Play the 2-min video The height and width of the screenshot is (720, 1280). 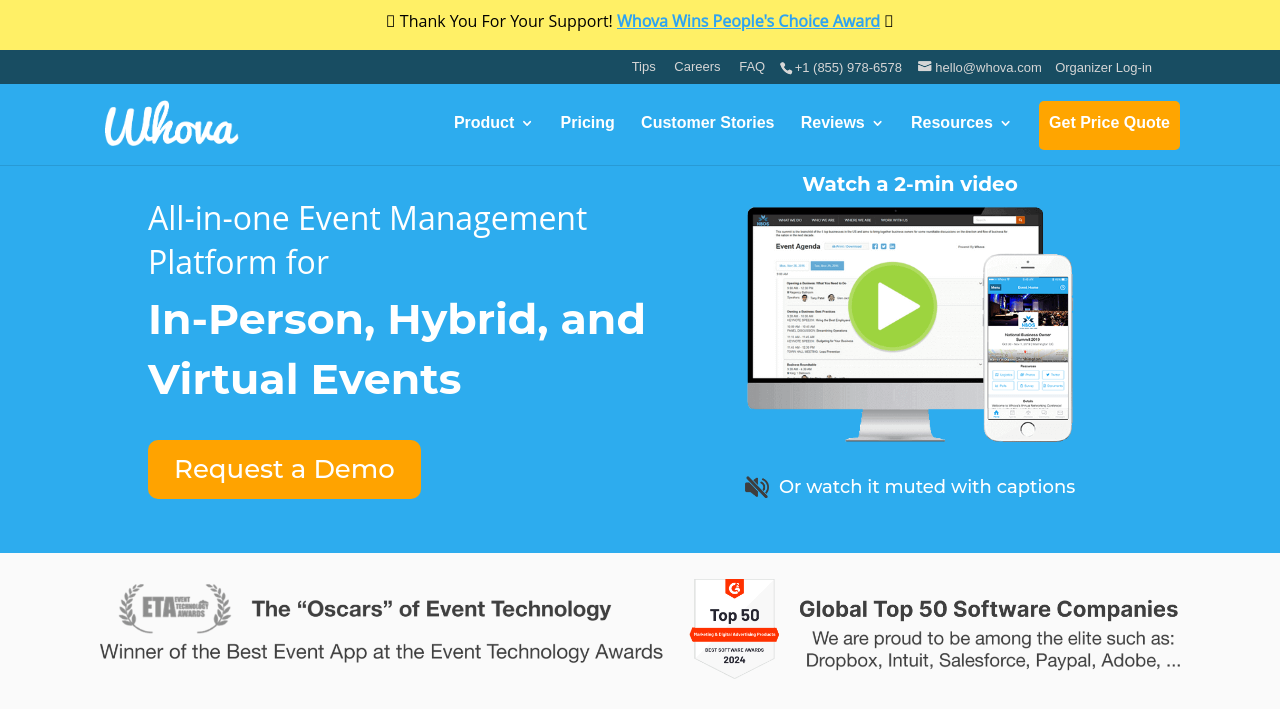tap(893, 307)
